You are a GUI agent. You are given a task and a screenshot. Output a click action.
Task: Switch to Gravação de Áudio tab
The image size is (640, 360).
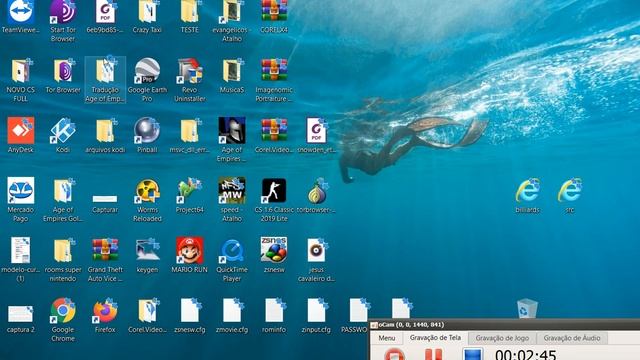click(571, 338)
